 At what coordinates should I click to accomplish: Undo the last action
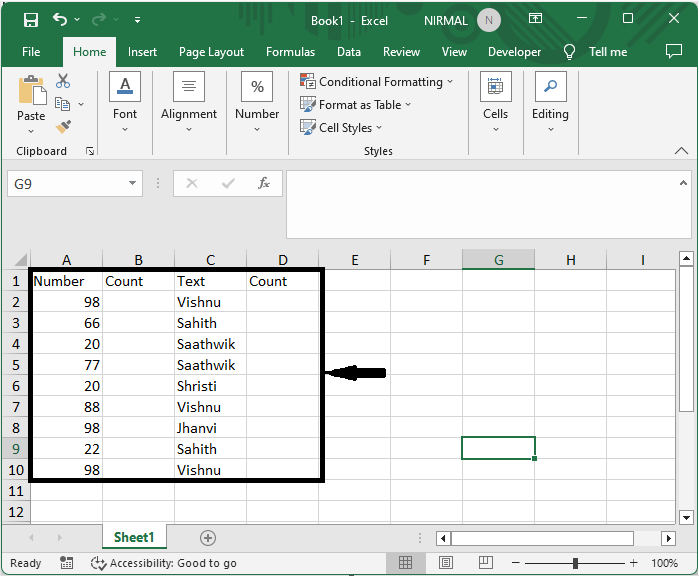coord(60,20)
